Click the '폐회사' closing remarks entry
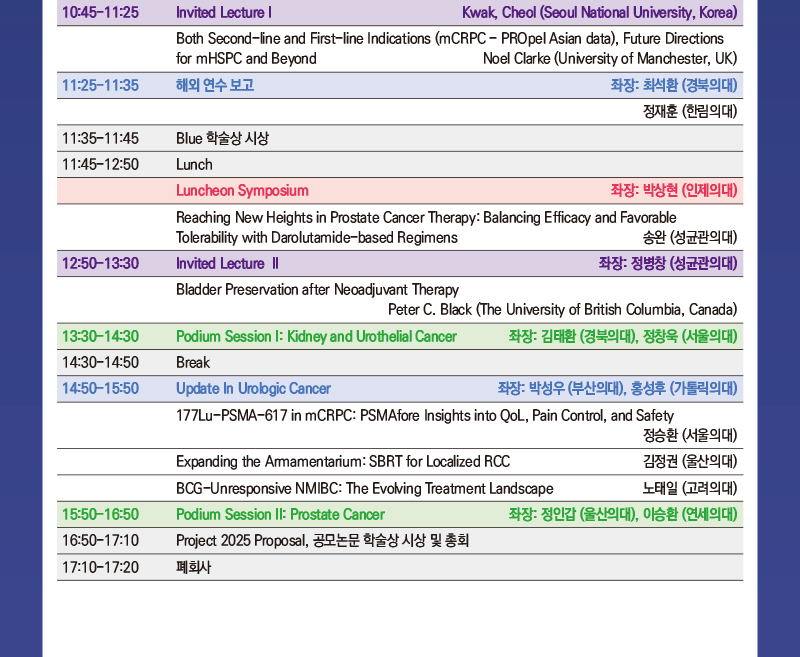800x657 pixels. (x=193, y=567)
